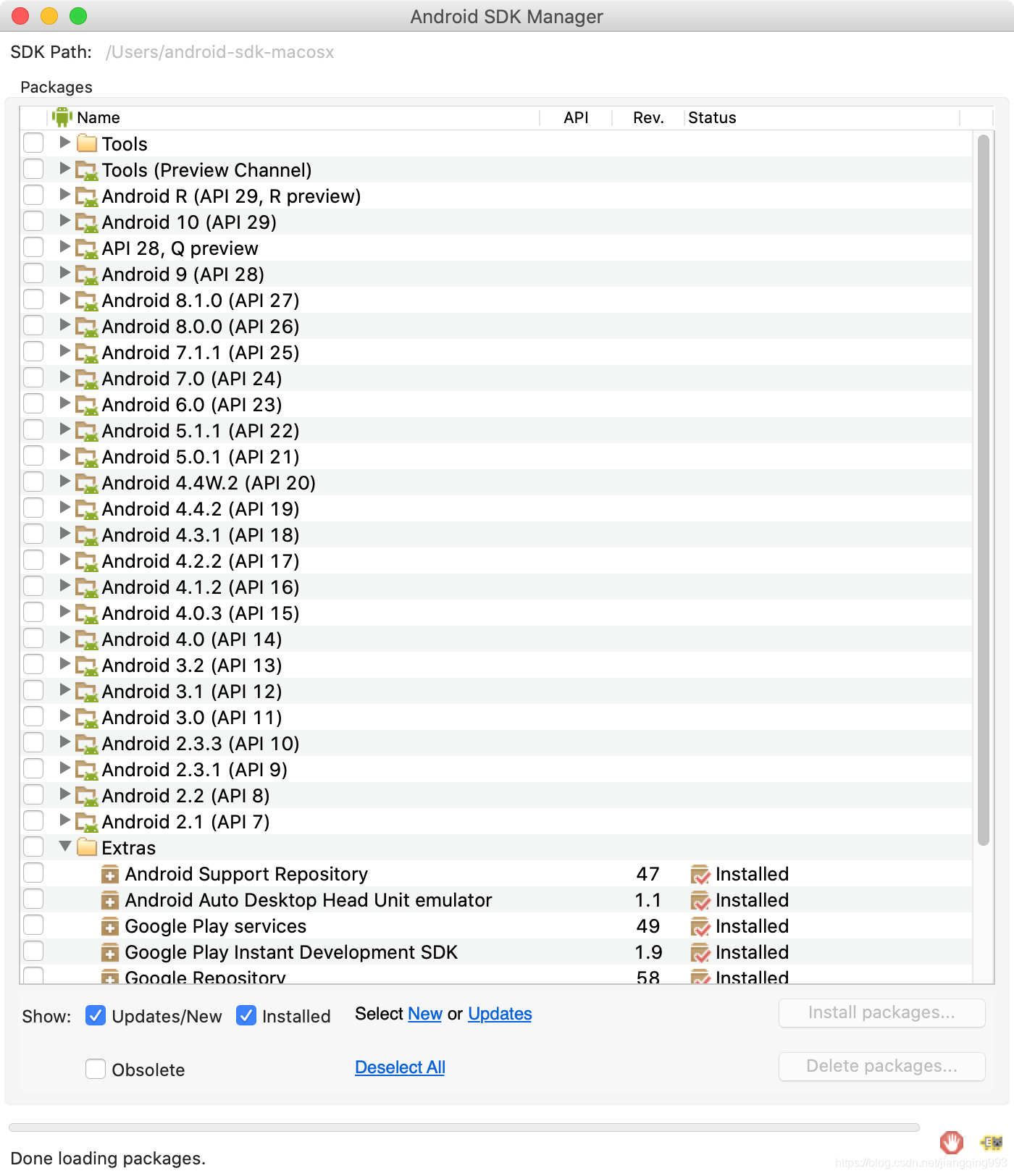The height and width of the screenshot is (1176, 1014).
Task: Select the Android 2.2 (API 8) row
Action: point(497,796)
